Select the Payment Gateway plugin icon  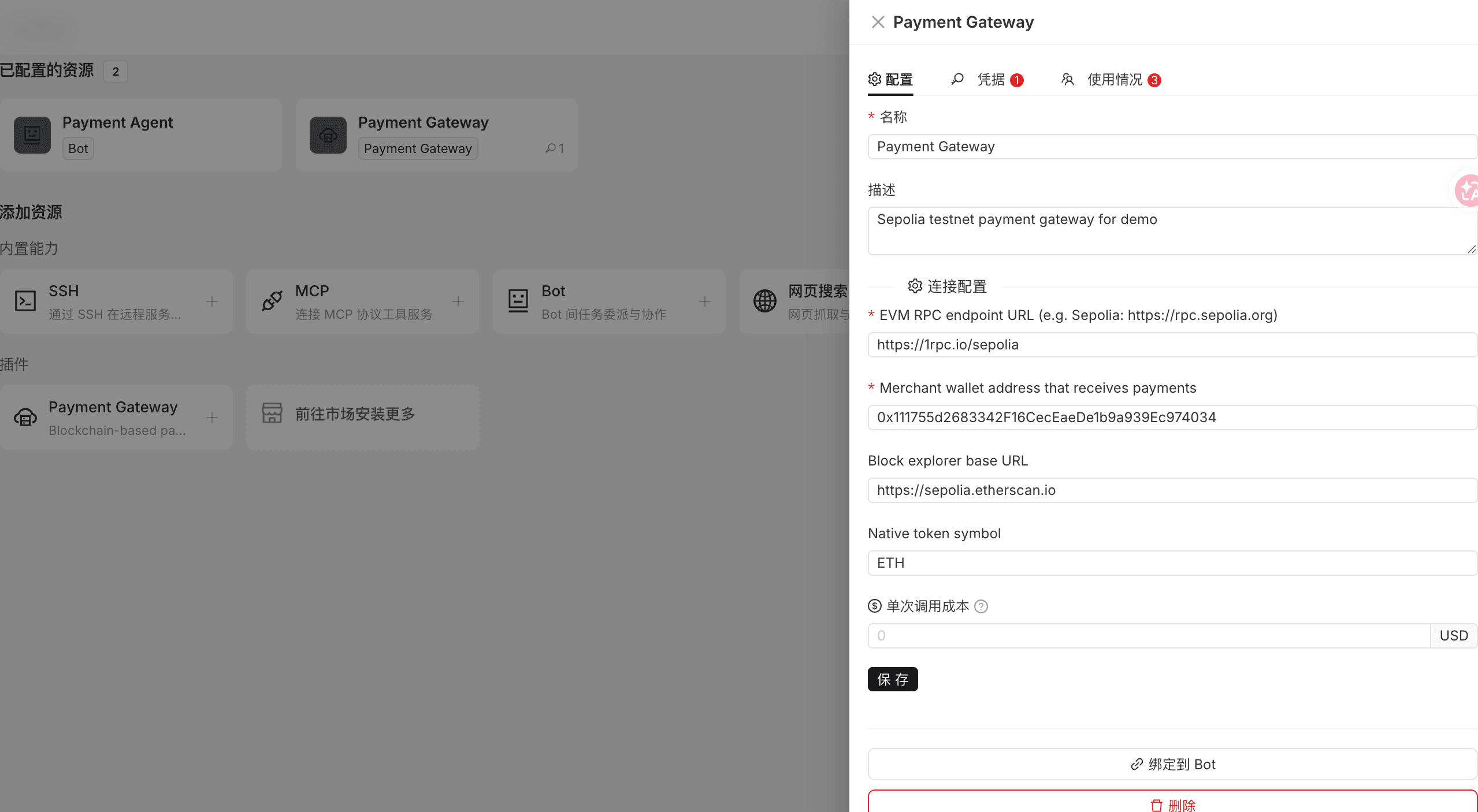point(25,417)
